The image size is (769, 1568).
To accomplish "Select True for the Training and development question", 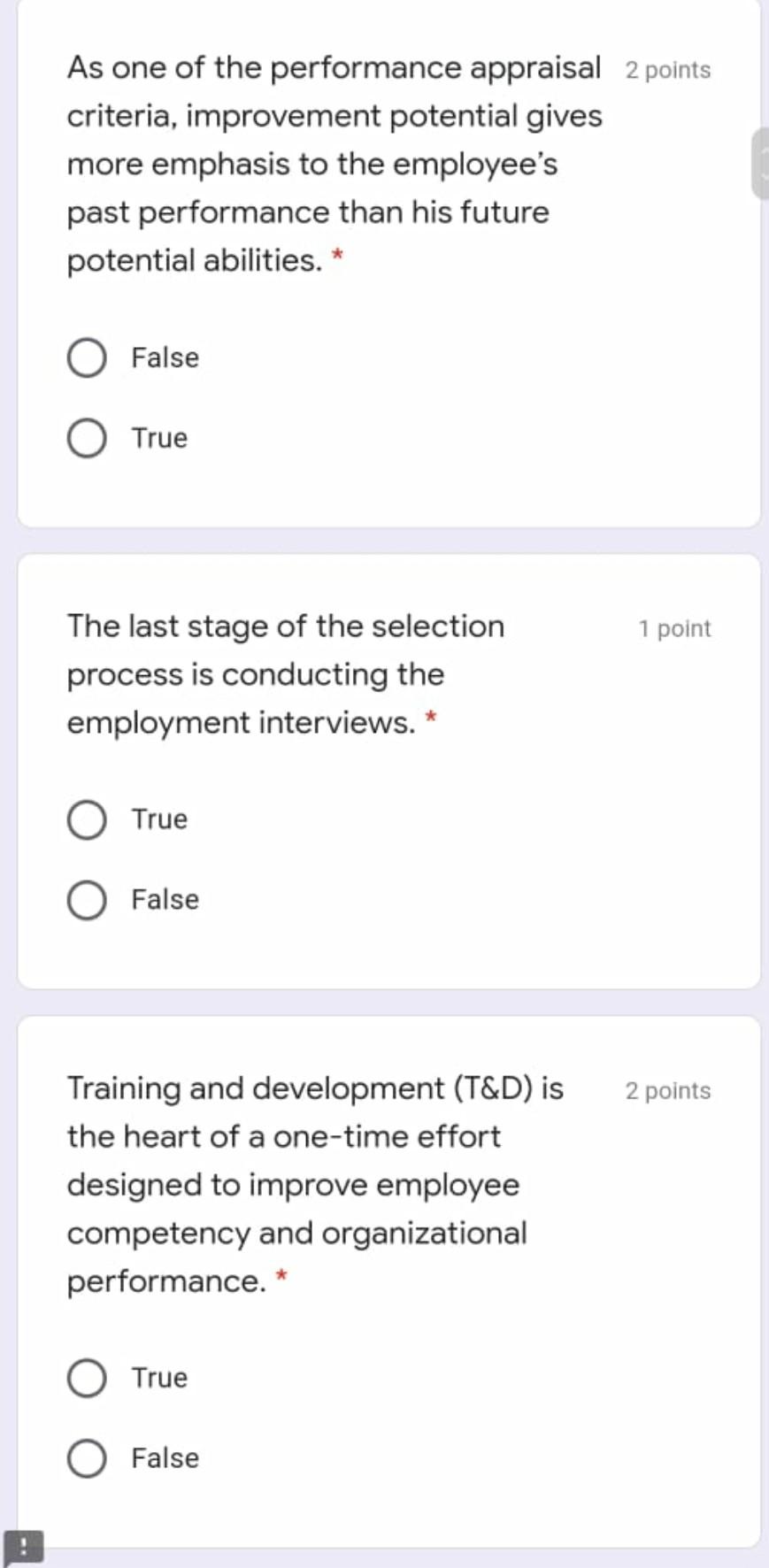I will tap(87, 1376).
